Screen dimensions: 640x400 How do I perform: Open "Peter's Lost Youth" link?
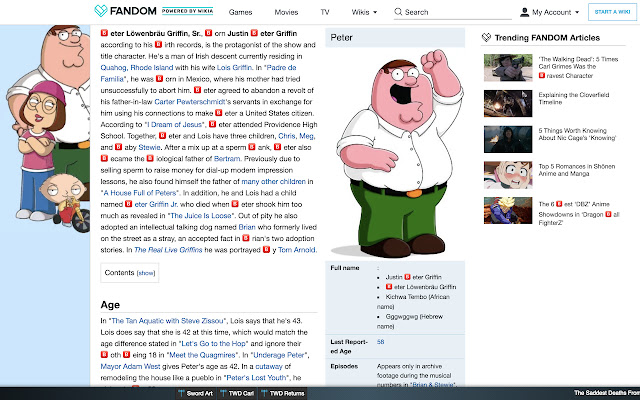257,378
